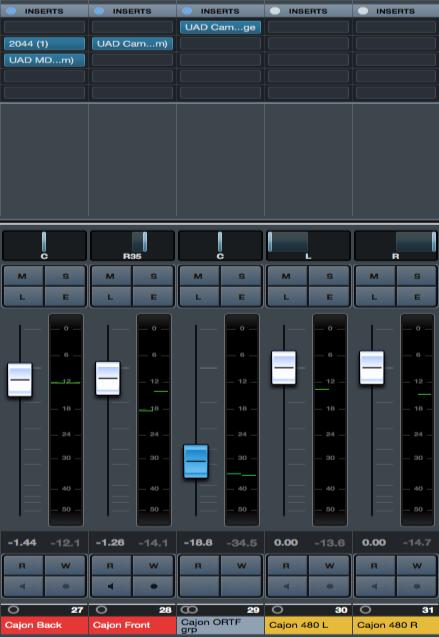Solo the Cajon 480 R channel
The image size is (439, 637).
click(x=417, y=276)
